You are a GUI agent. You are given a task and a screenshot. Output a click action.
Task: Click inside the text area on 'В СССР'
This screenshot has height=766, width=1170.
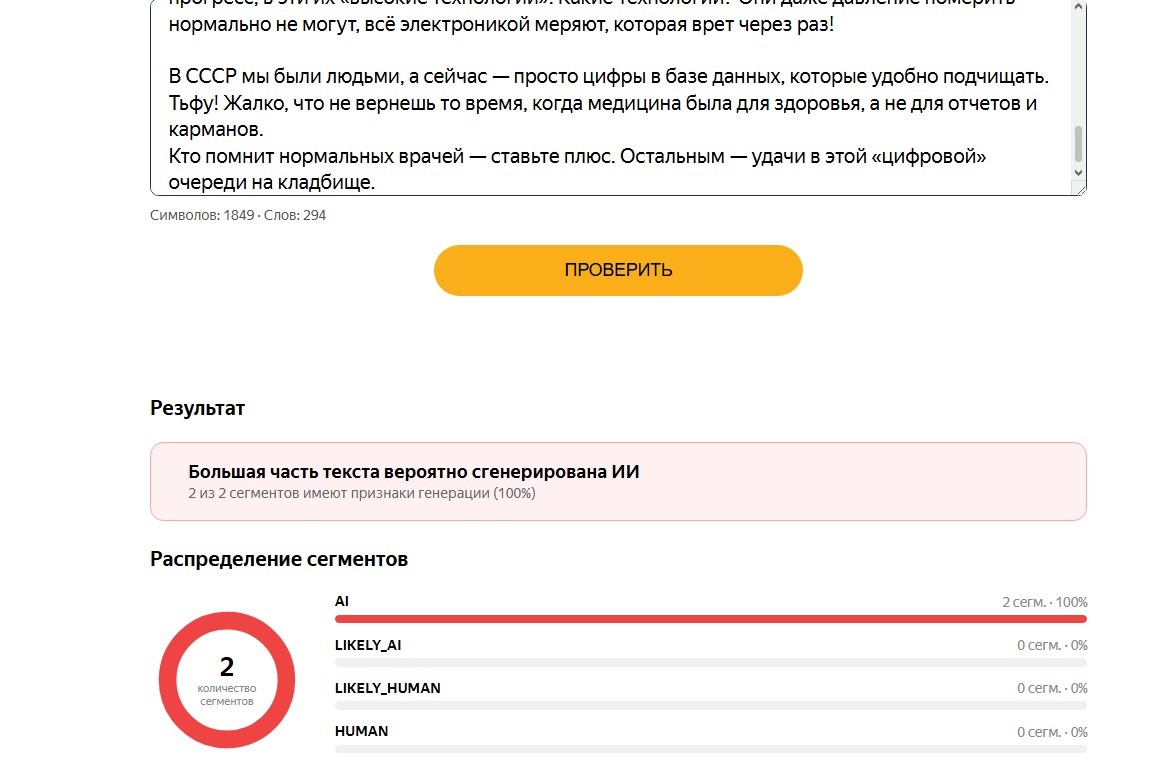click(202, 77)
